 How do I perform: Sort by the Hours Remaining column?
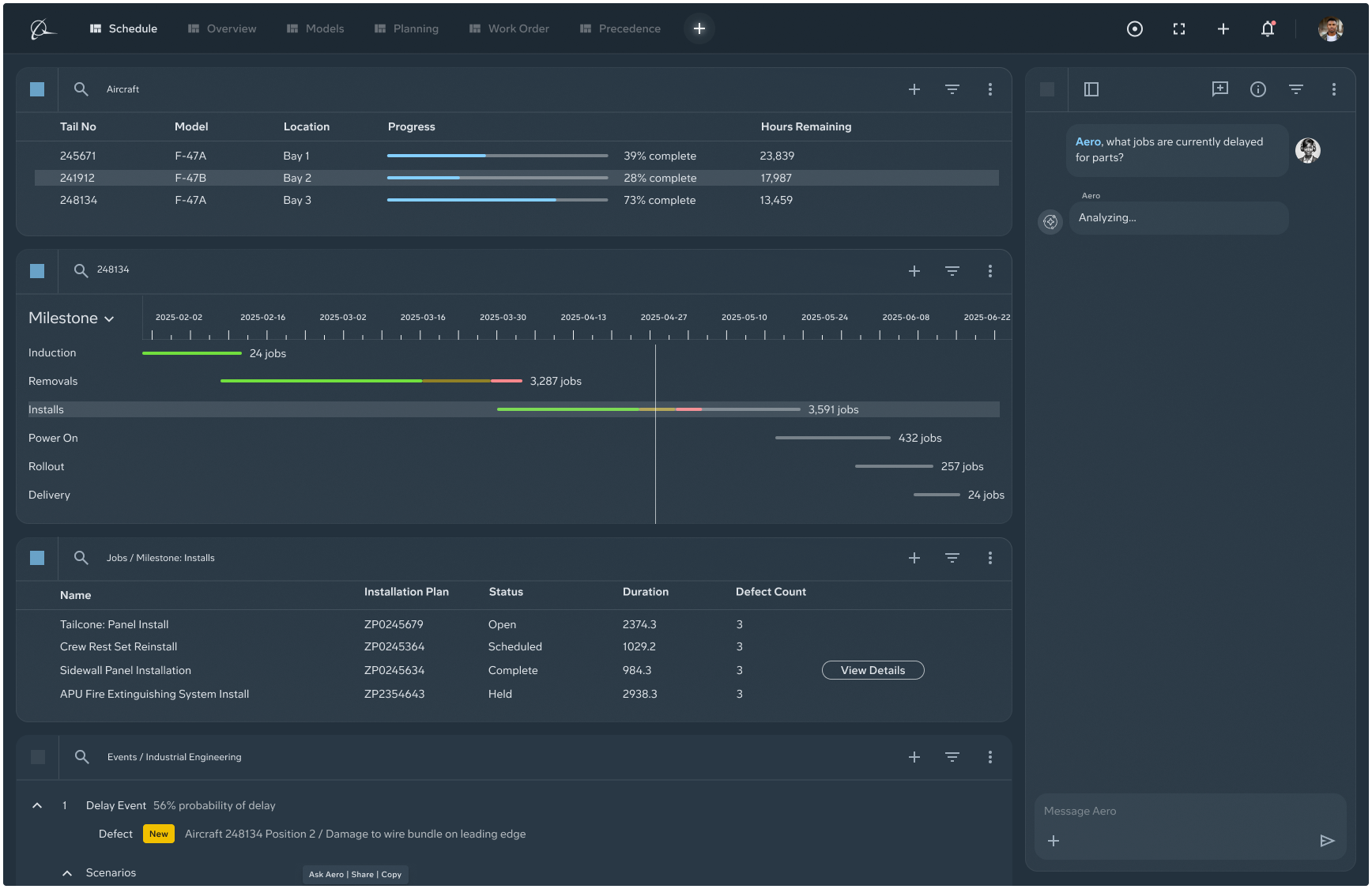point(806,126)
